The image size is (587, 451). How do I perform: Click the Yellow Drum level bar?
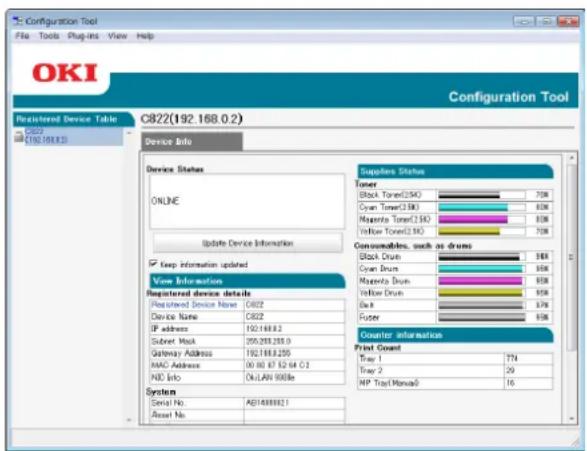point(481,293)
